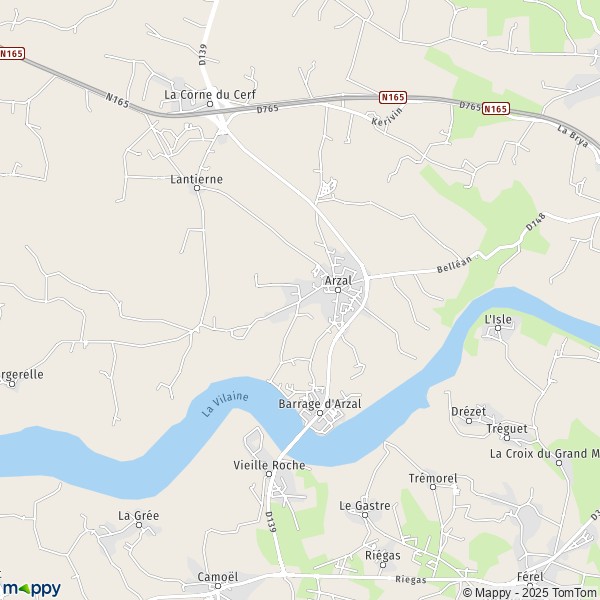Select the Riégas locality marker
This screenshot has width=600, height=600.
(x=383, y=565)
